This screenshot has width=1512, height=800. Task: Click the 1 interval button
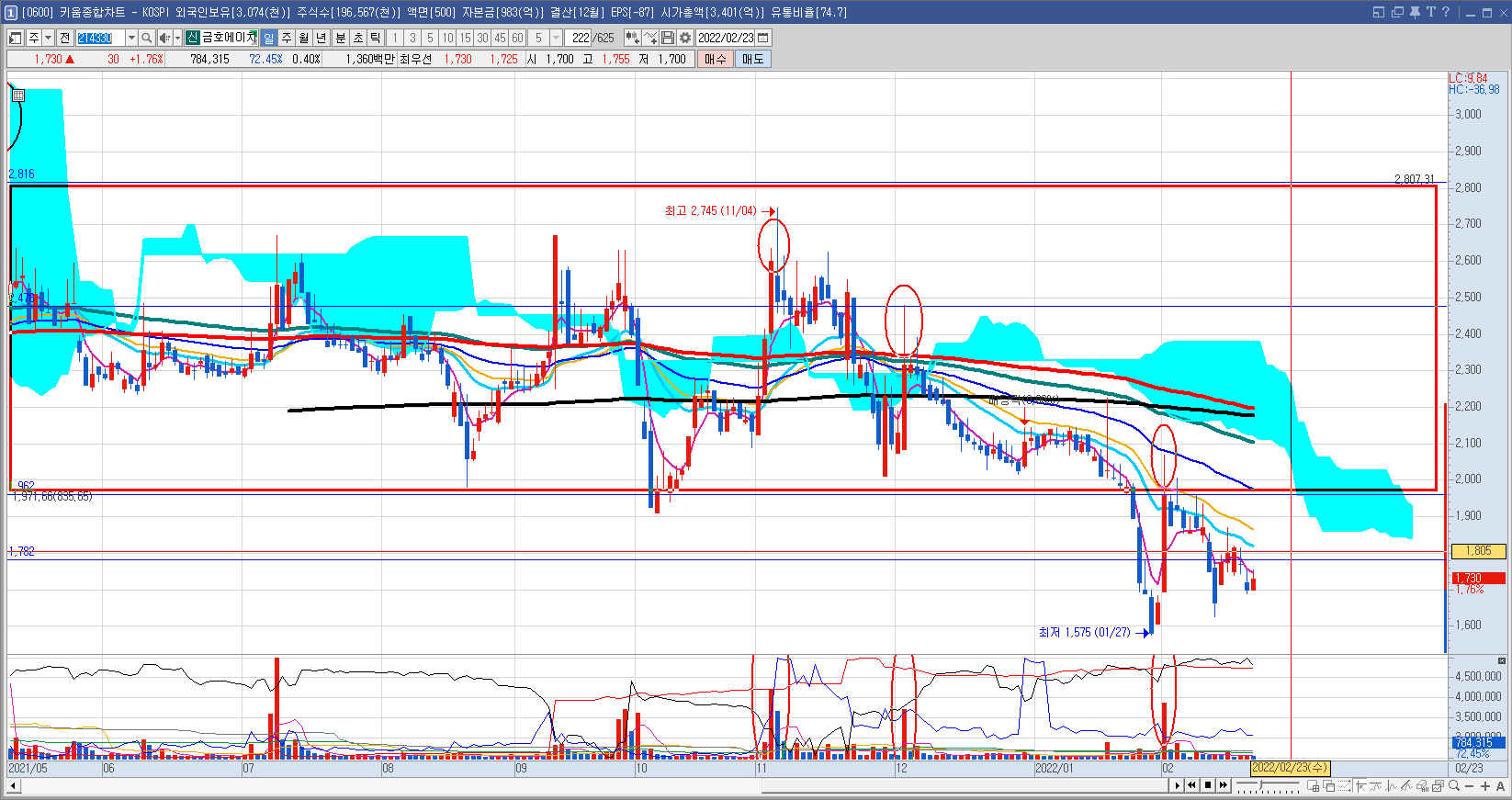395,38
